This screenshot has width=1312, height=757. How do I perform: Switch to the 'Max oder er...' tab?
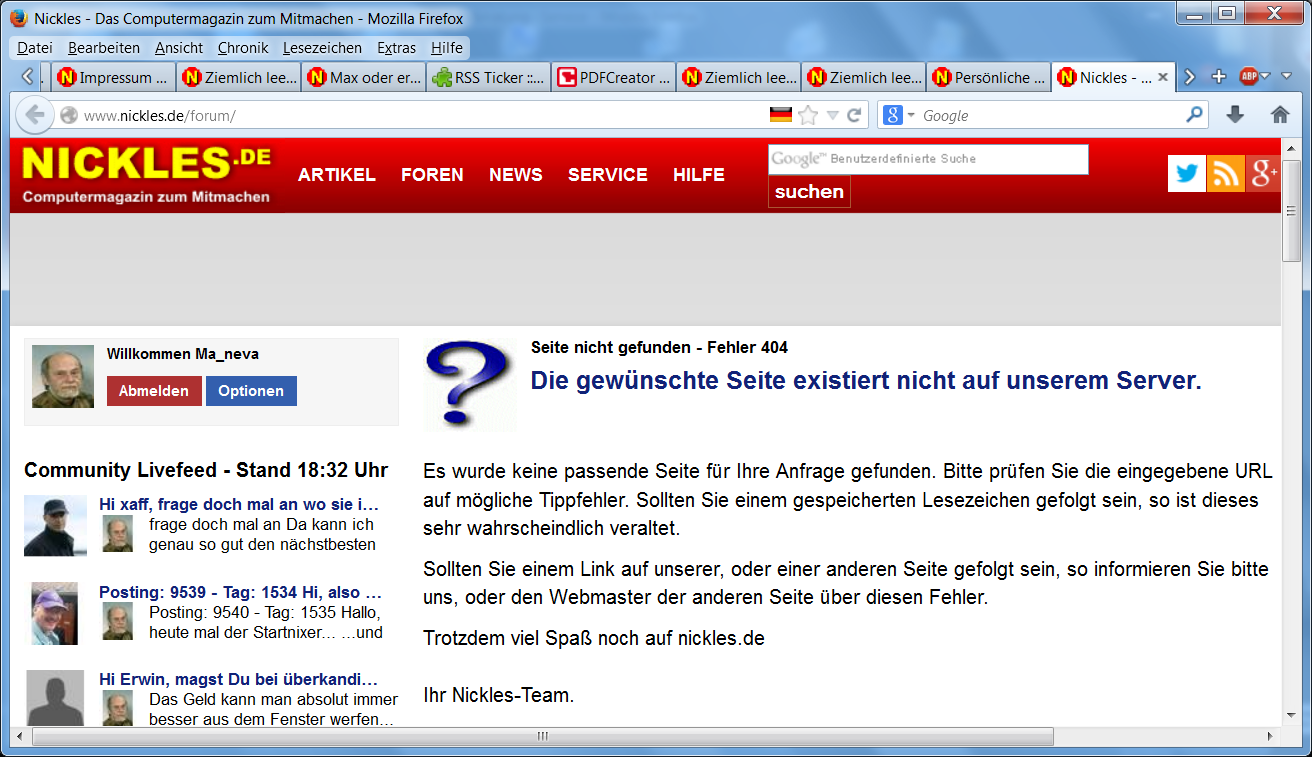pyautogui.click(x=363, y=77)
